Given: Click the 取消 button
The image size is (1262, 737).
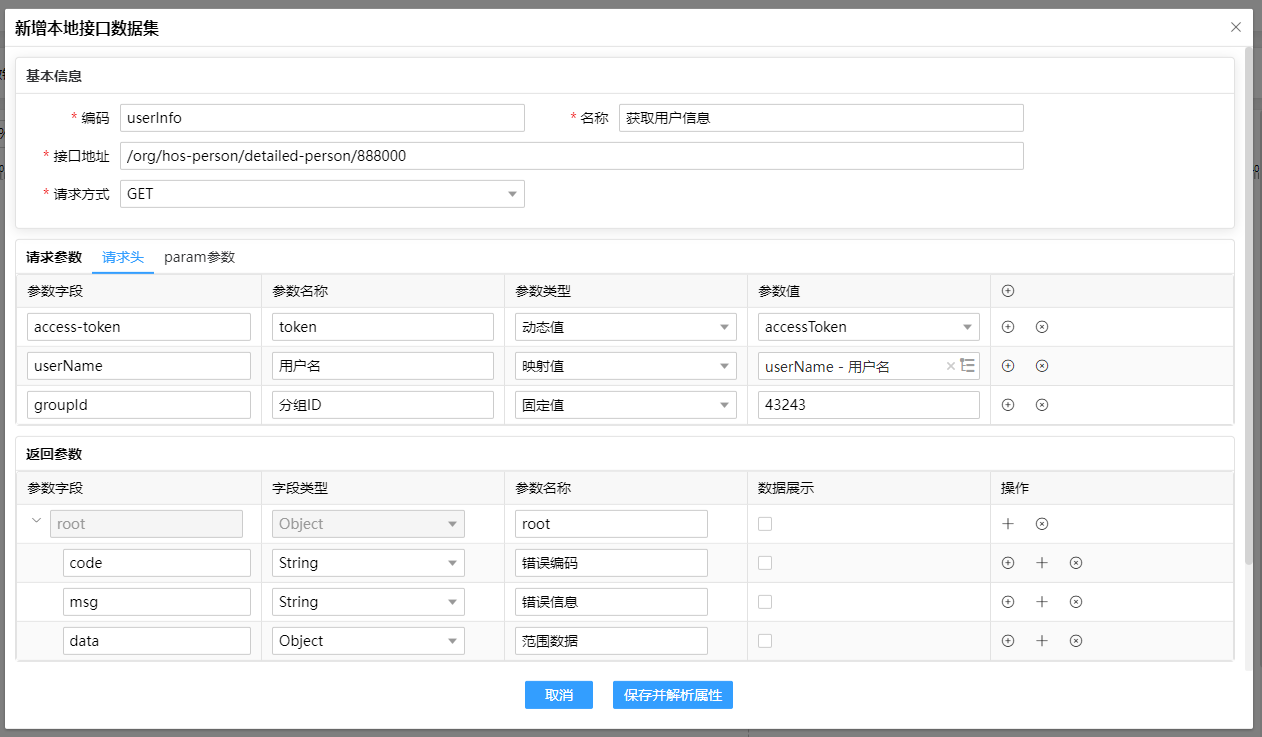Looking at the screenshot, I should (x=558, y=695).
